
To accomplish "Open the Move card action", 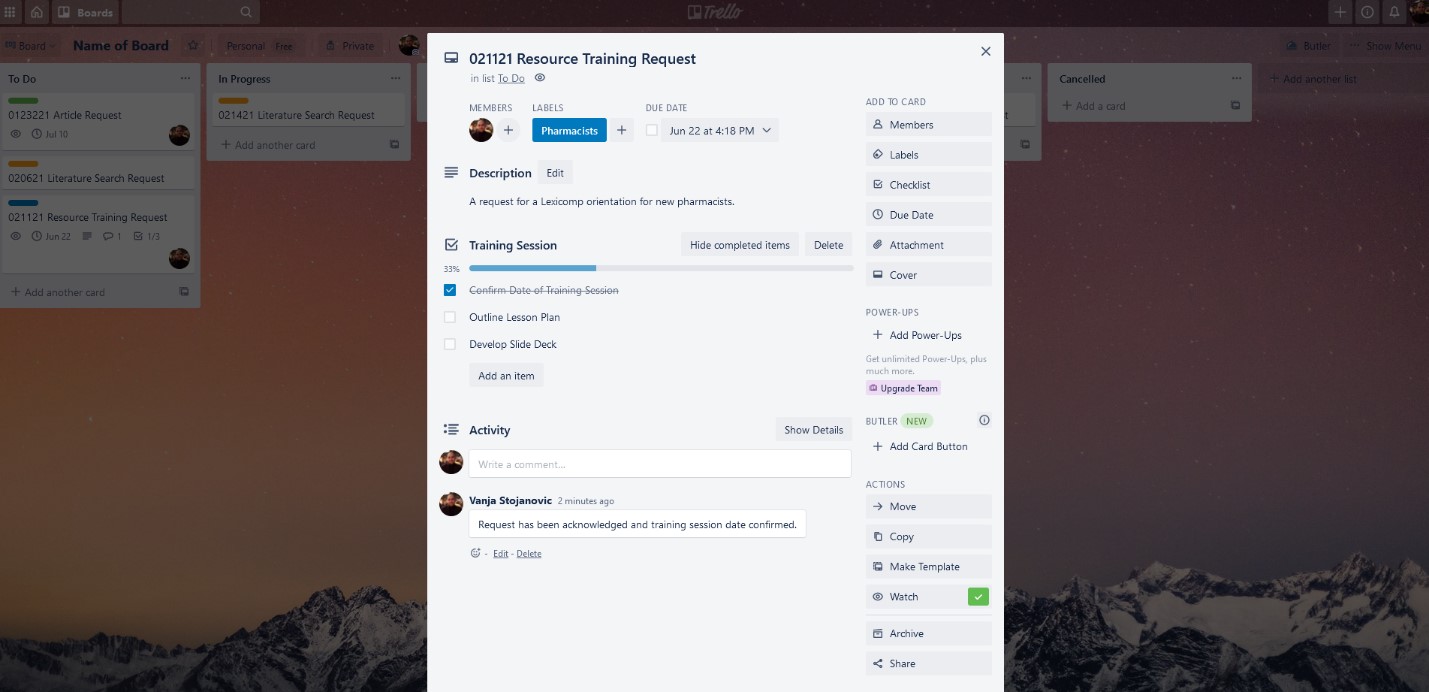I will (x=928, y=507).
